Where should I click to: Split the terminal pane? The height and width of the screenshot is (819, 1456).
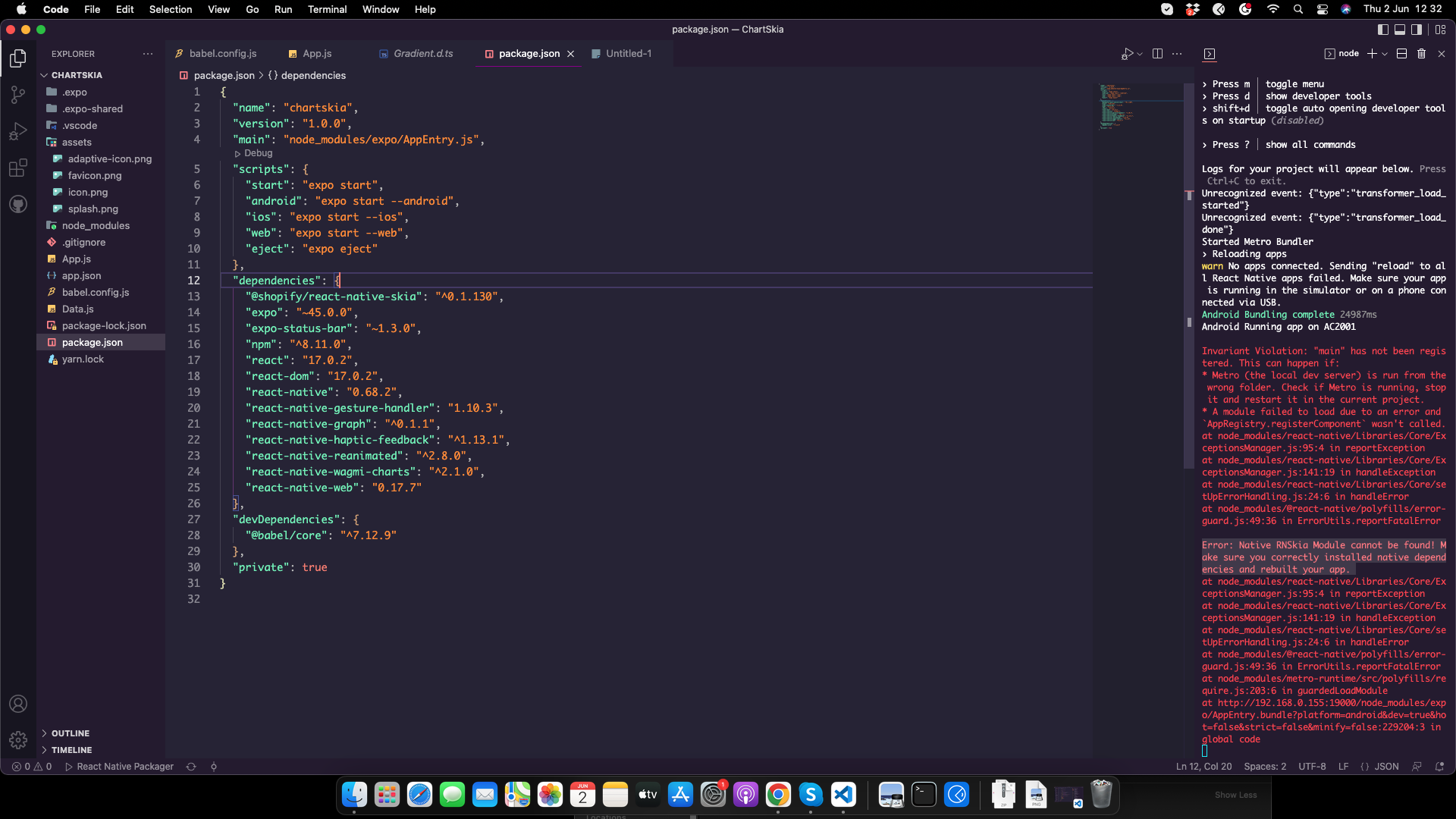1401,54
